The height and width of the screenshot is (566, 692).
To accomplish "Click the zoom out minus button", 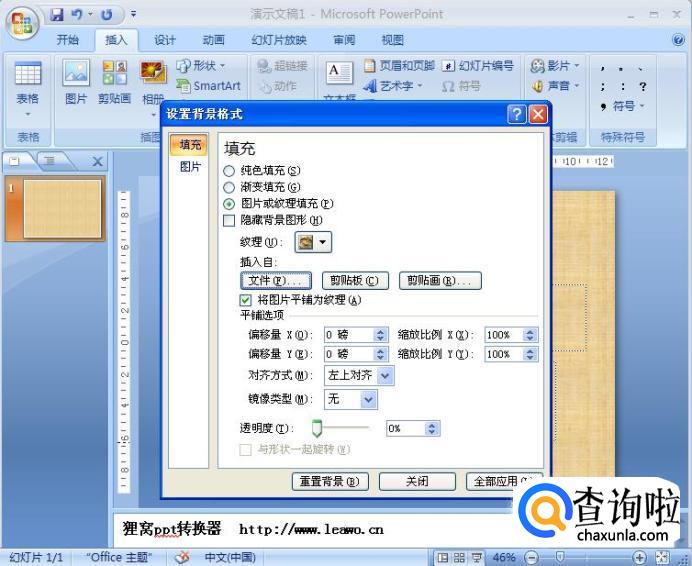I will tap(532, 558).
